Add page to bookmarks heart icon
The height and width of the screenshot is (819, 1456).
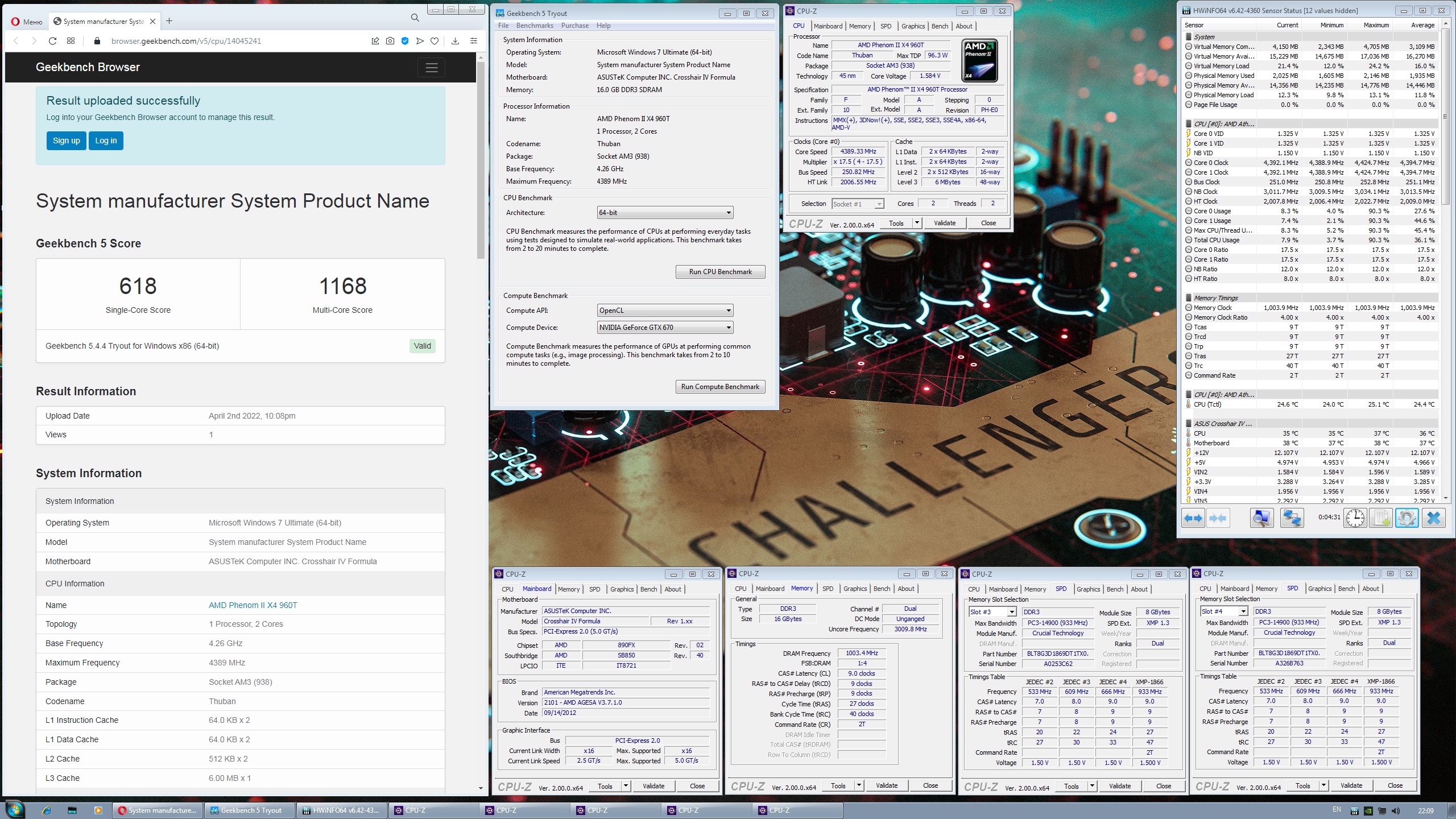[435, 41]
